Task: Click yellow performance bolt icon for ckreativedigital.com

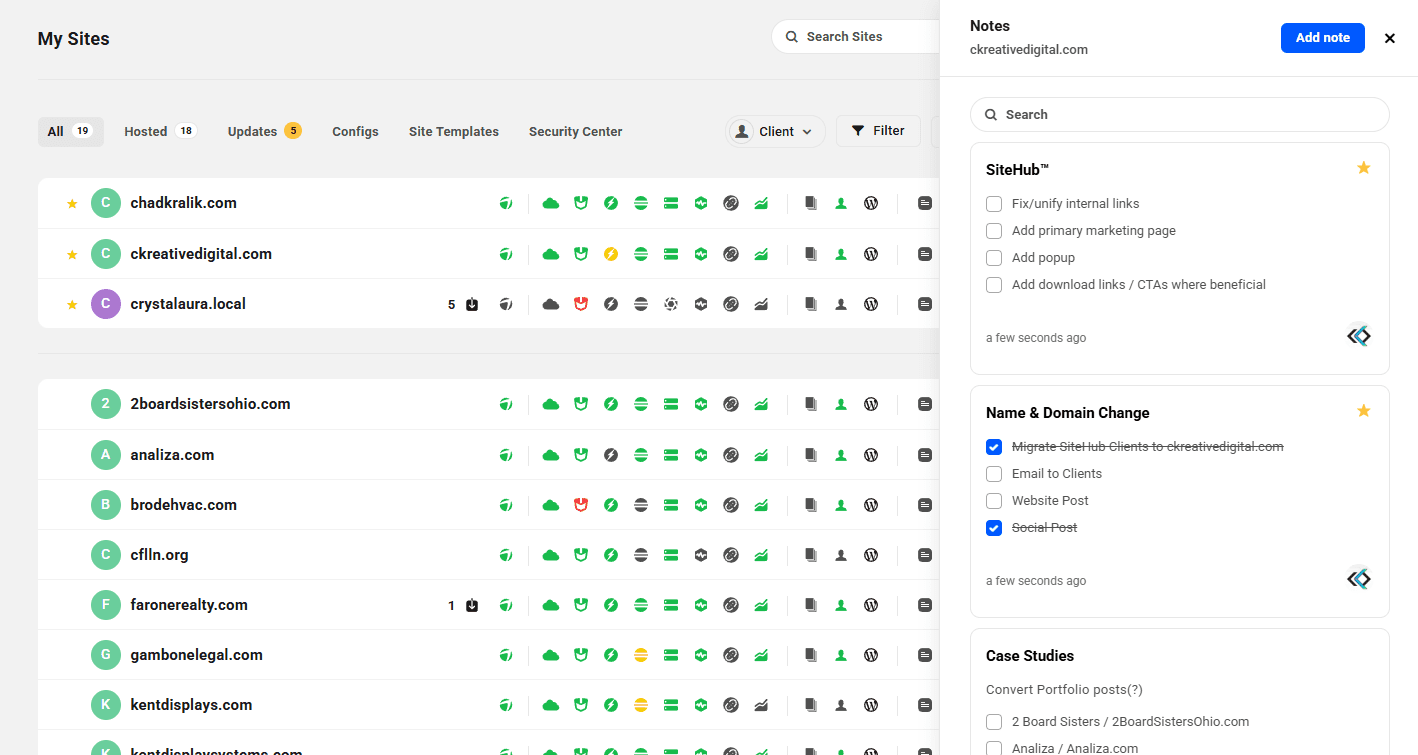Action: 611,254
